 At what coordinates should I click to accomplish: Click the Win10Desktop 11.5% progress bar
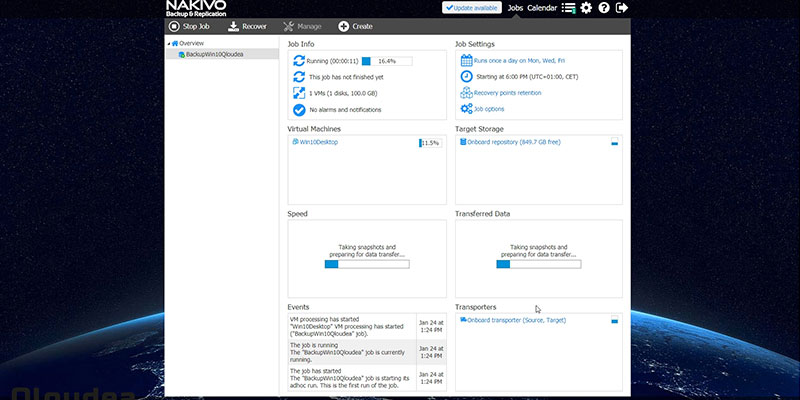[431, 143]
